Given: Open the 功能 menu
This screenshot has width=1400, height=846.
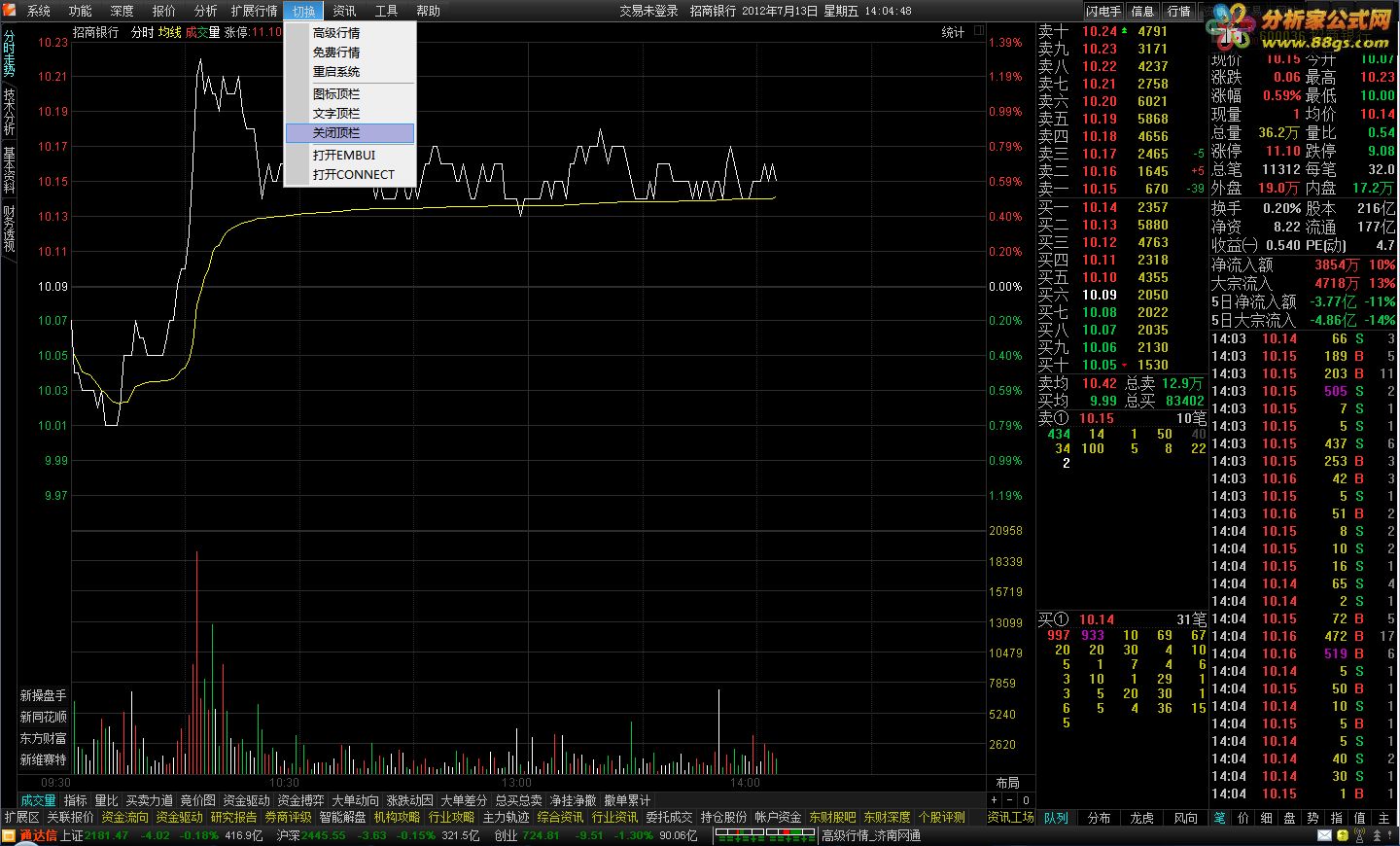Looking at the screenshot, I should pos(81,11).
